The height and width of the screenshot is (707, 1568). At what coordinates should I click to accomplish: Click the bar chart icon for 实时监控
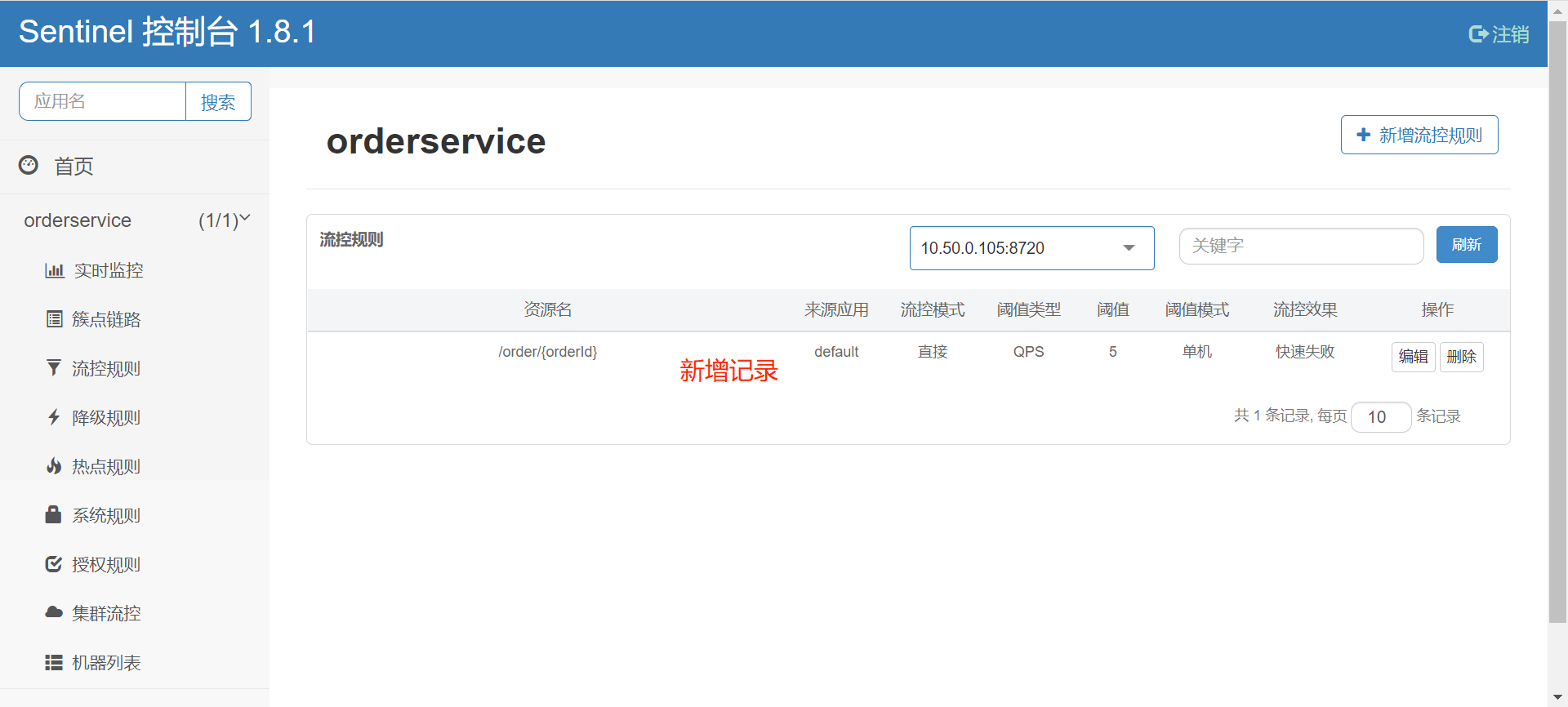[x=55, y=270]
